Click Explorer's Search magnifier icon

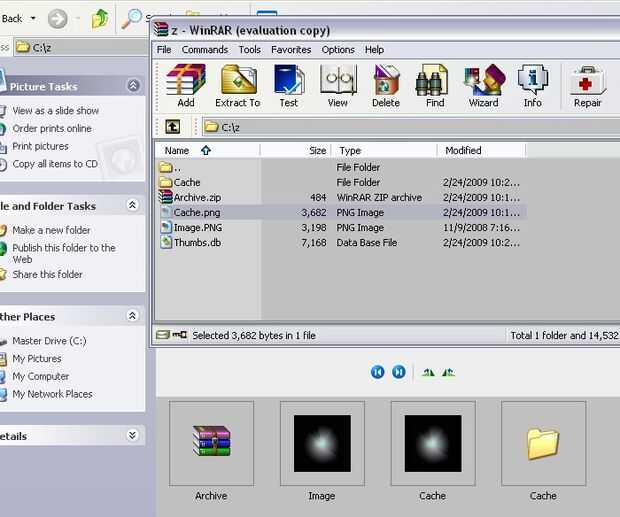pyautogui.click(x=132, y=19)
